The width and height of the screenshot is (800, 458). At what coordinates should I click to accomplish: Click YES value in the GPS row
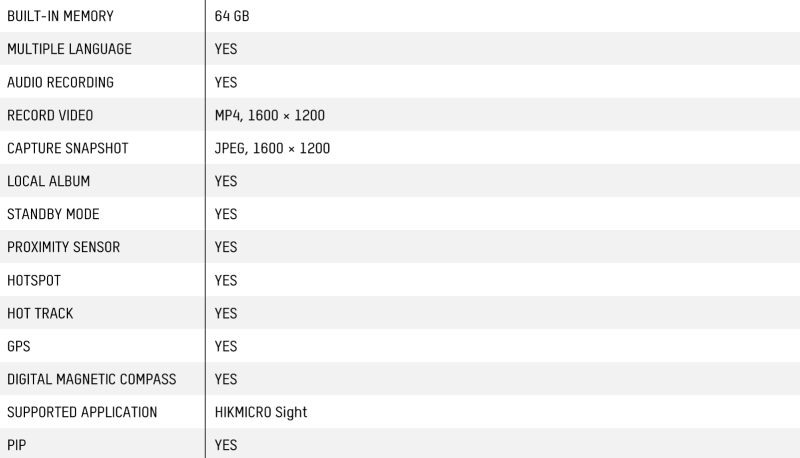[x=226, y=346]
